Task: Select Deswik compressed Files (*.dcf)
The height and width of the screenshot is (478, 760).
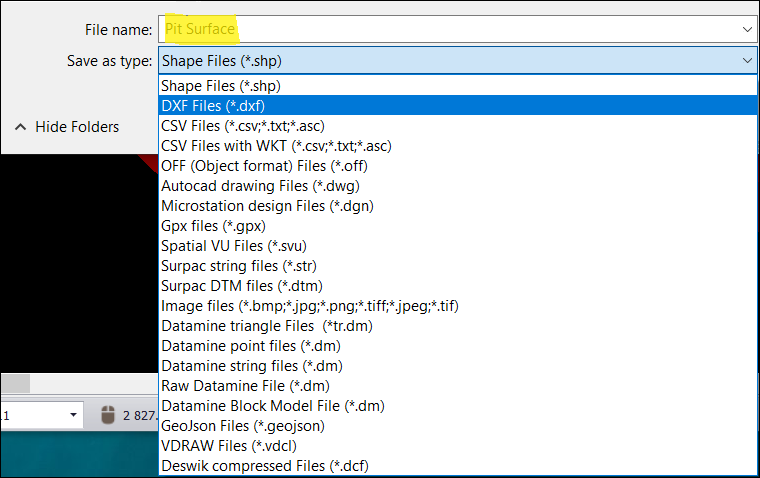Action: [271, 466]
